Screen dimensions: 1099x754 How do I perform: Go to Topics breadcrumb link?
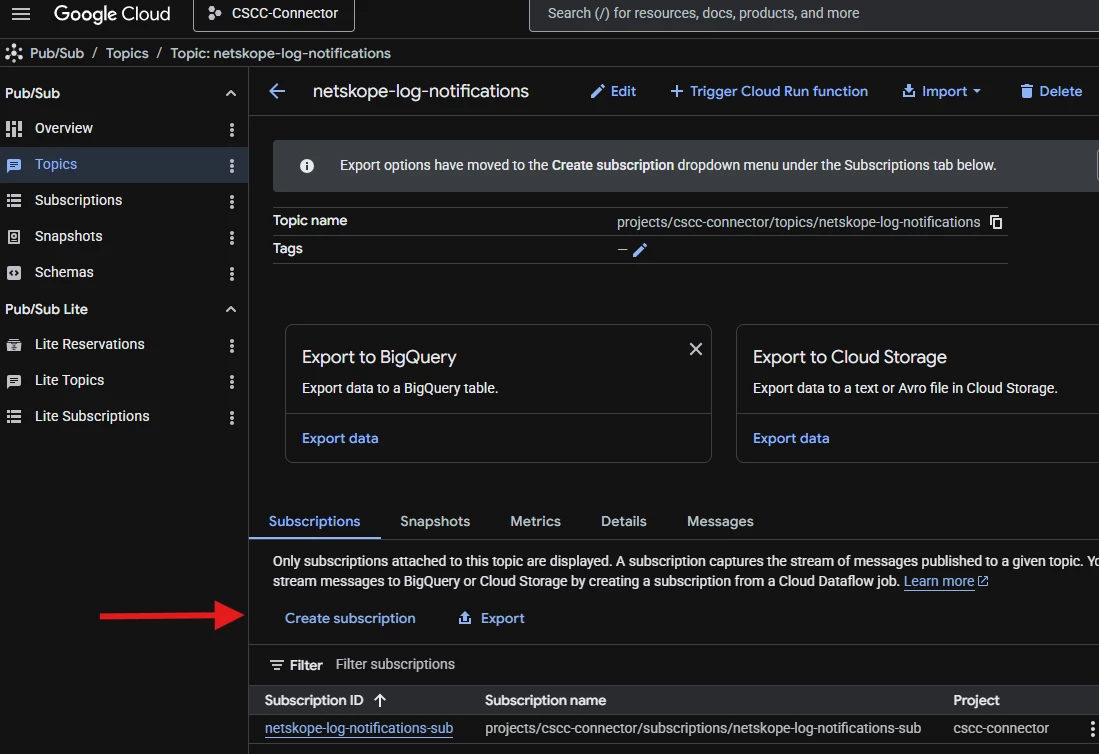[x=127, y=53]
